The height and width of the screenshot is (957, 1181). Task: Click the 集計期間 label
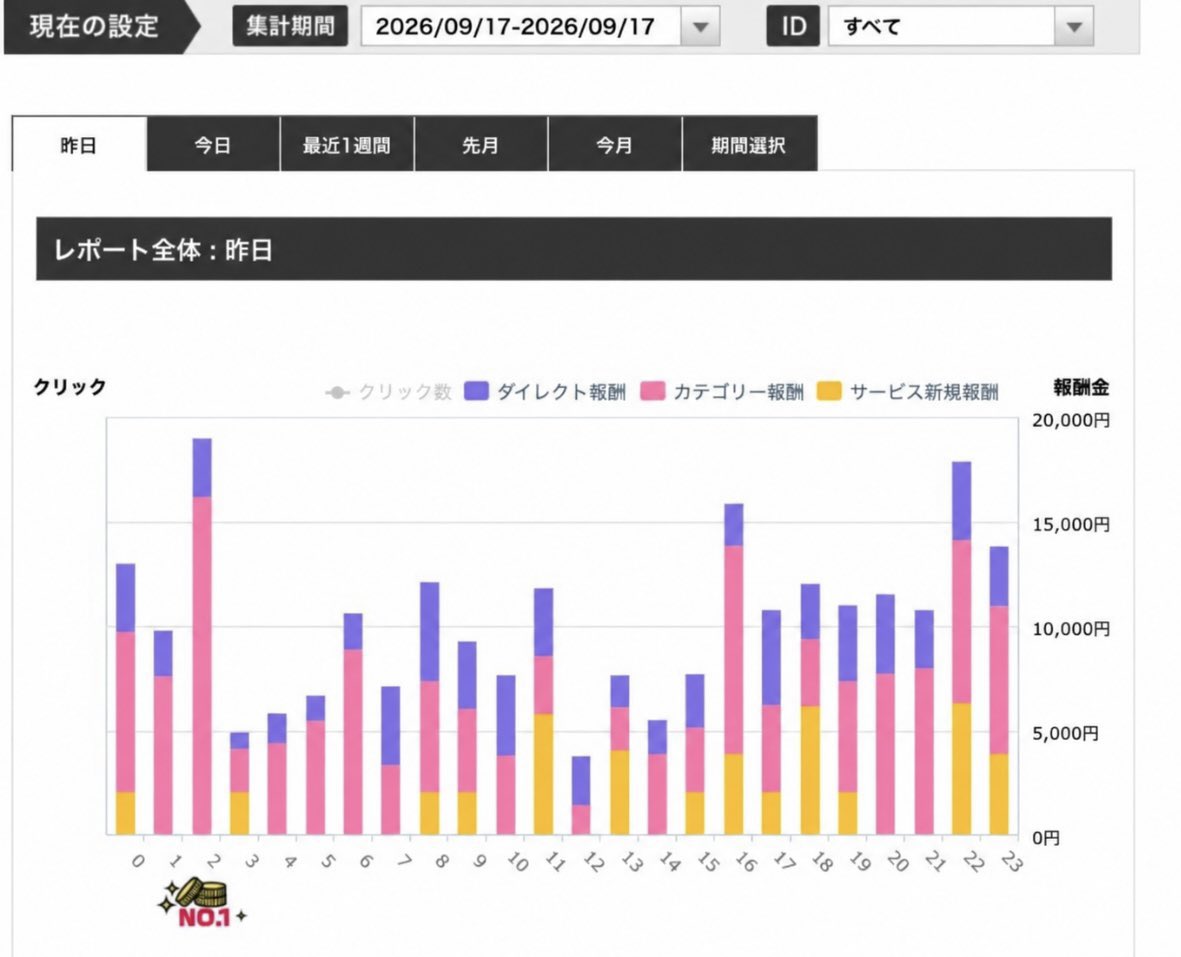pyautogui.click(x=290, y=26)
